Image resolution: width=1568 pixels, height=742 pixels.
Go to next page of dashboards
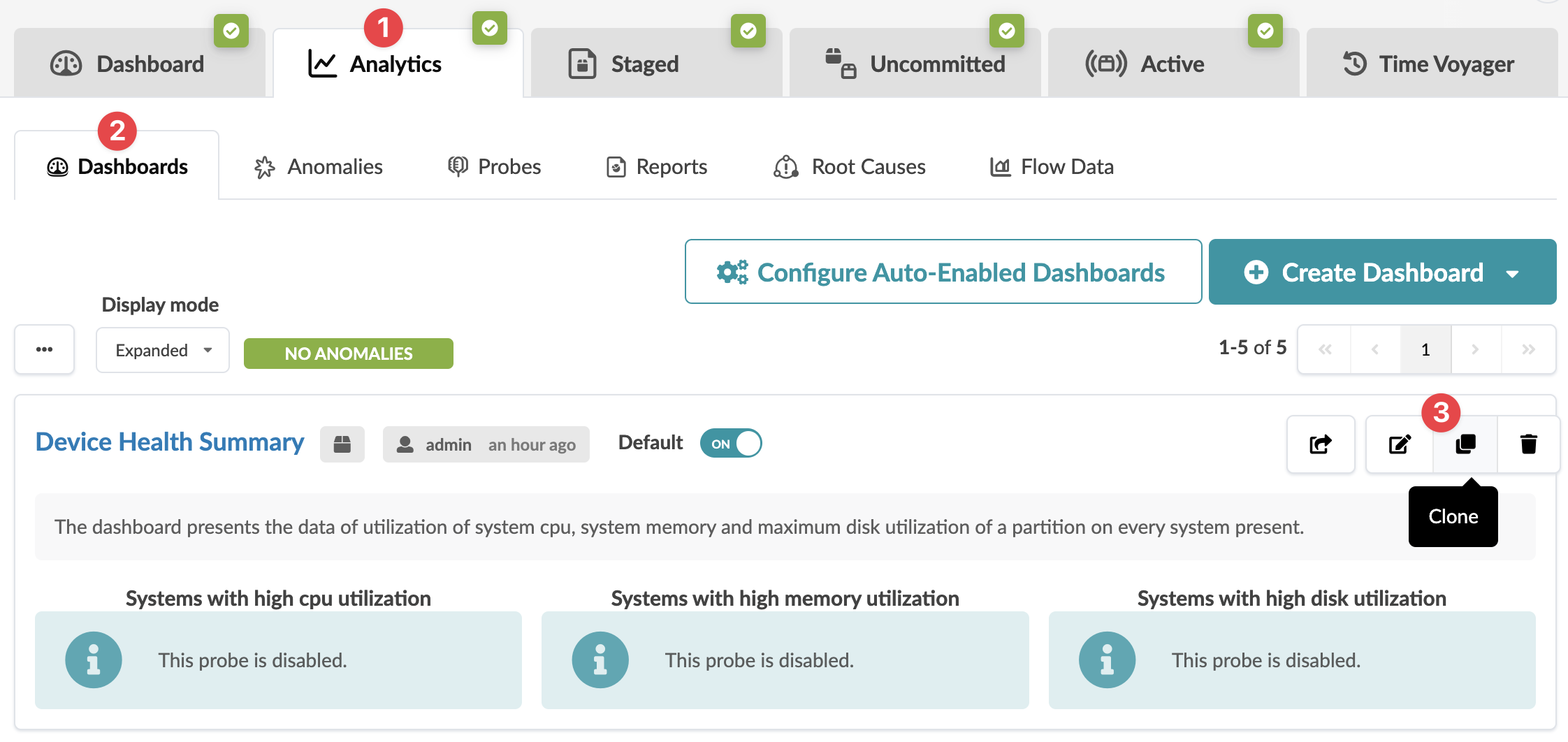click(x=1475, y=349)
